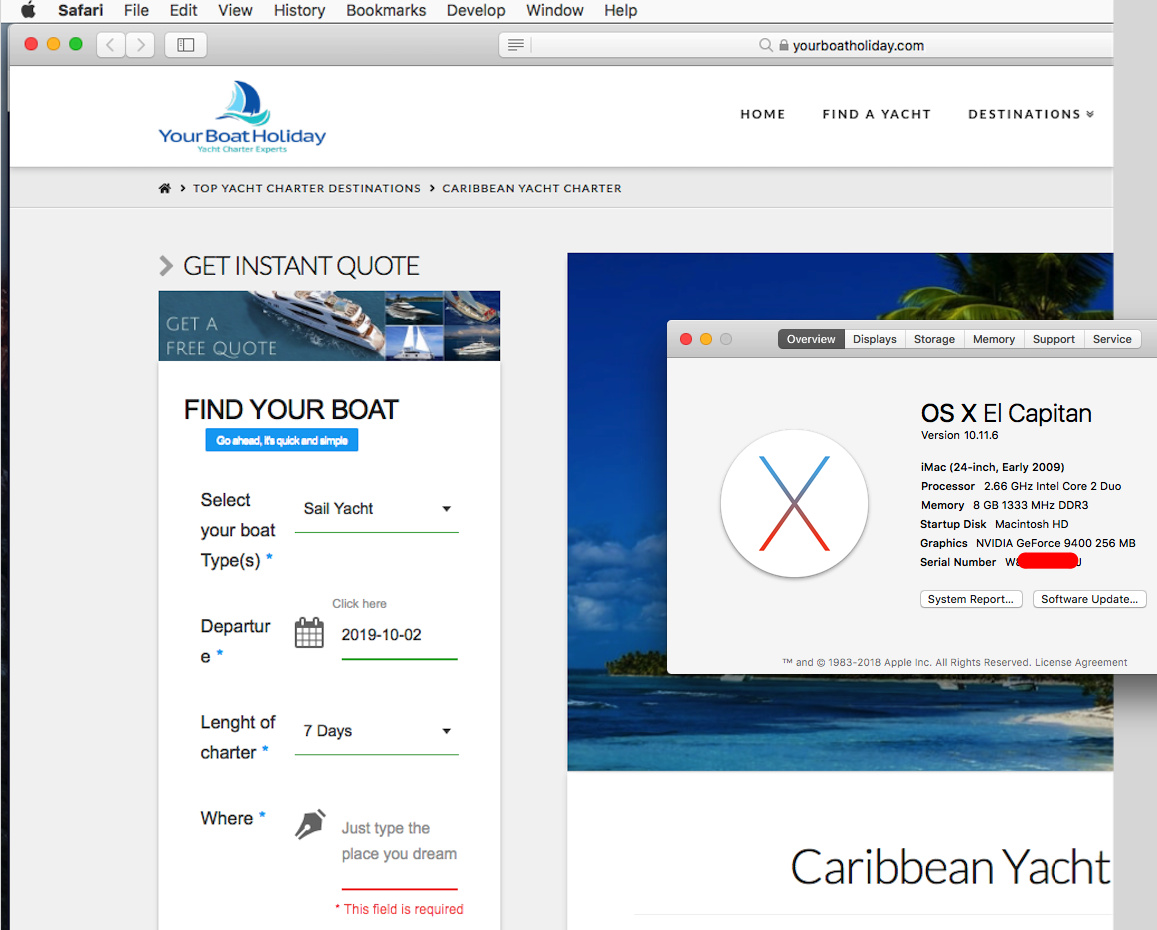Image resolution: width=1157 pixels, height=930 pixels.
Task: Minimize the About This Mac window
Action: point(705,339)
